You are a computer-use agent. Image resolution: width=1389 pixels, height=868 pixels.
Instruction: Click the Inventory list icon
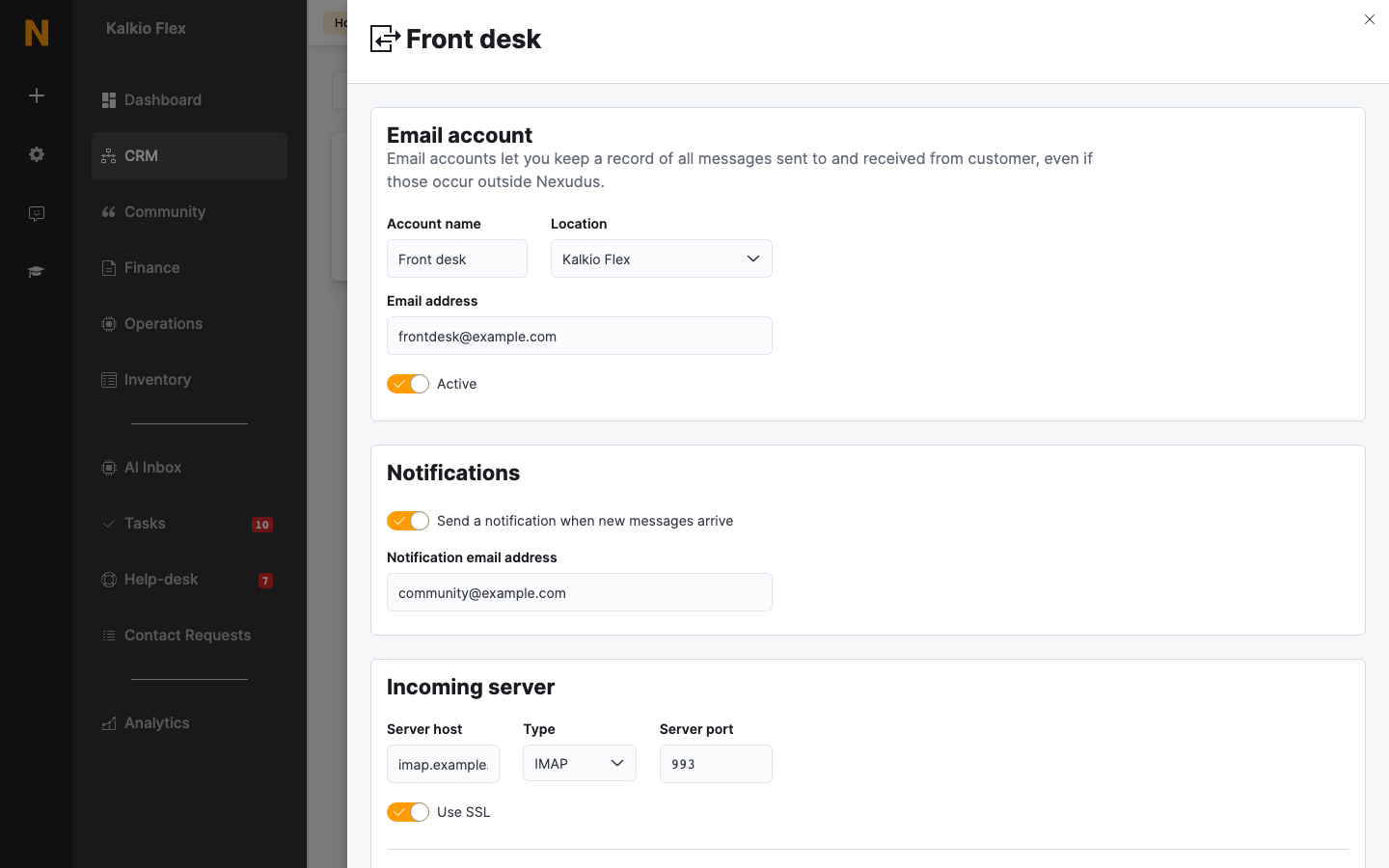(x=109, y=380)
